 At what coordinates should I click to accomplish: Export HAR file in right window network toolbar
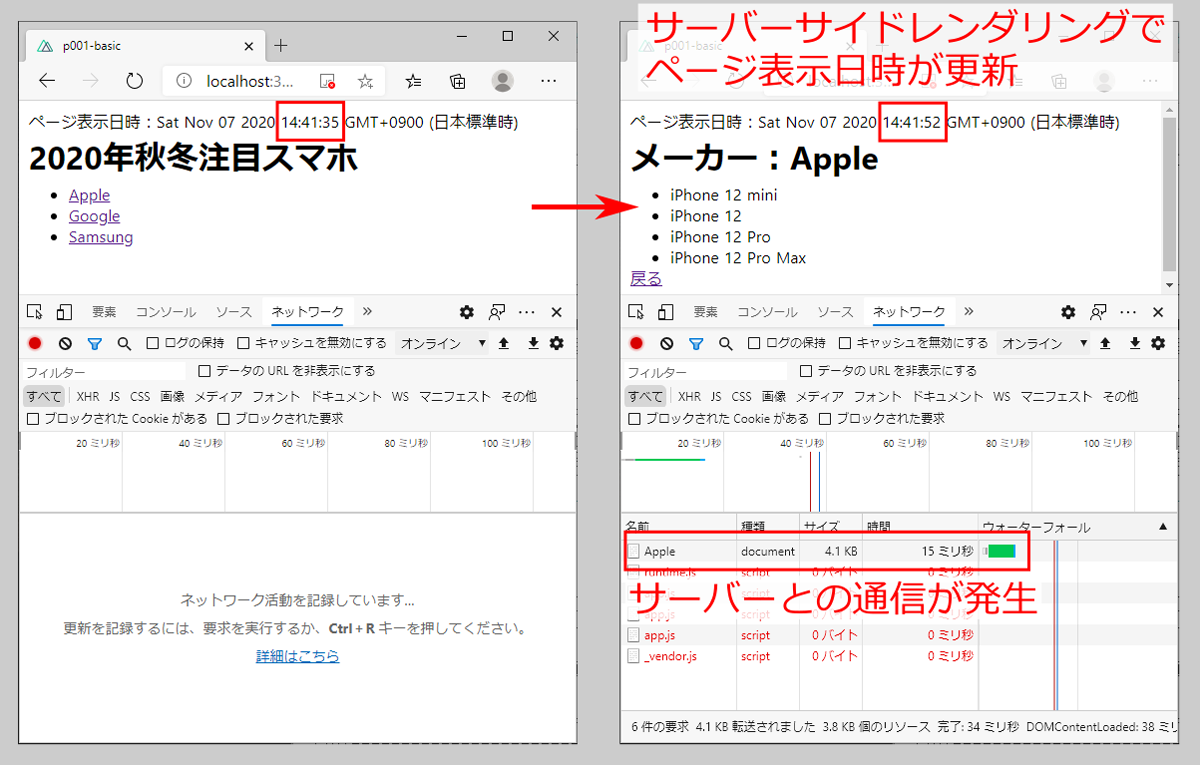pos(1135,343)
